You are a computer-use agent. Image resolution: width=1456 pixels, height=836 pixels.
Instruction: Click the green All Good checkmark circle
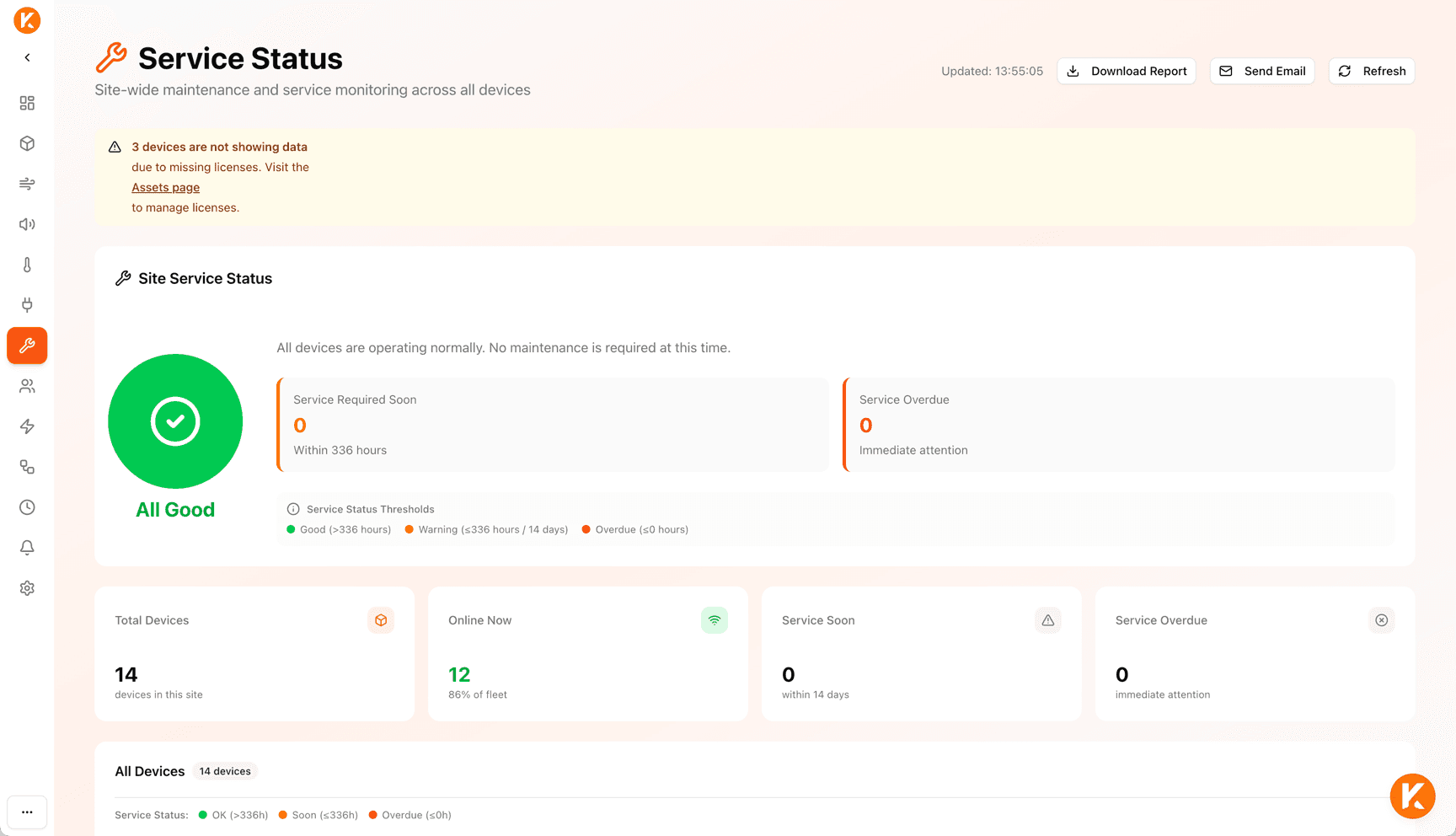tap(175, 421)
